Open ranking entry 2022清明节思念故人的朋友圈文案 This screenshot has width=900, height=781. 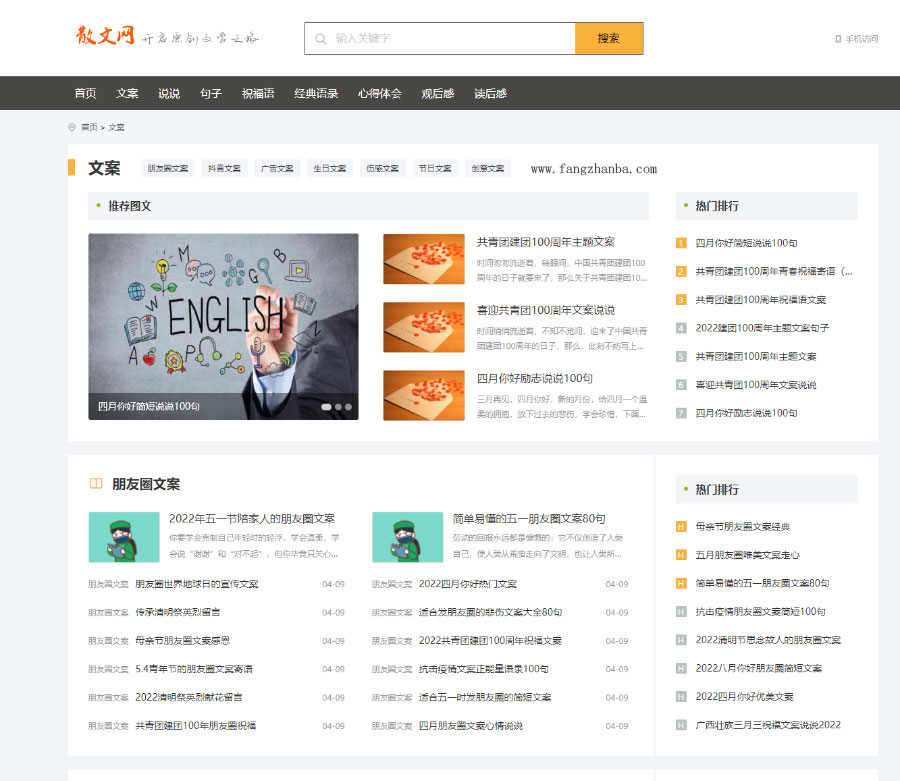[768, 640]
